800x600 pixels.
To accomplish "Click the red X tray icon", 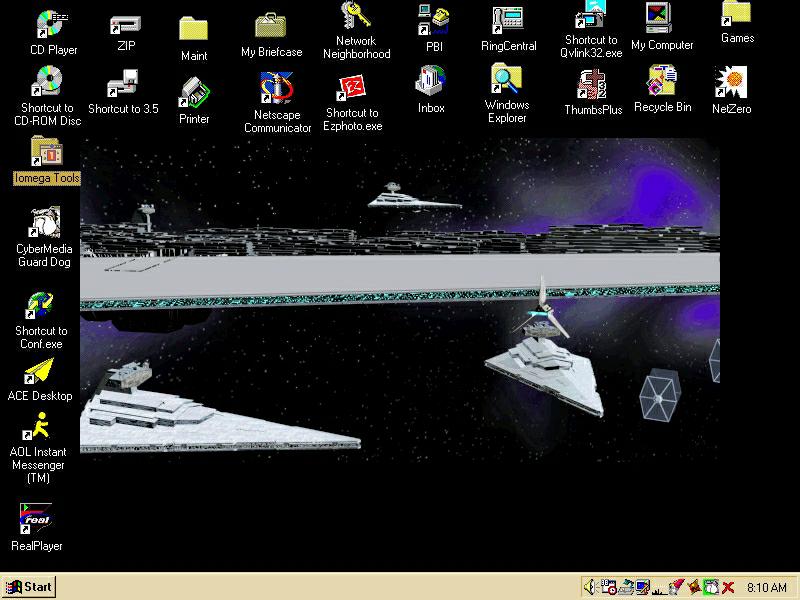I will (x=728, y=587).
